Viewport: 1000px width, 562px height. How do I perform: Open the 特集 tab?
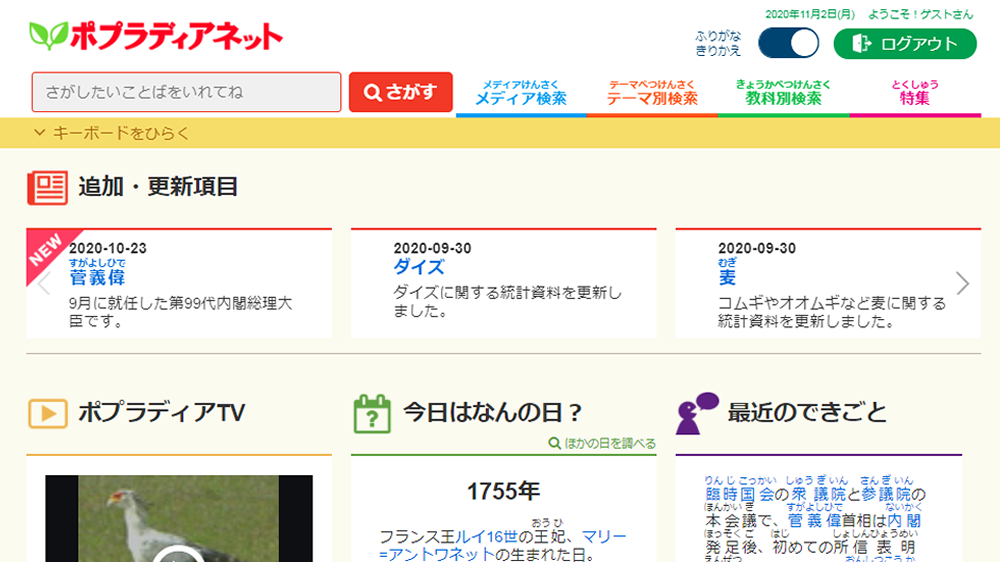915,94
